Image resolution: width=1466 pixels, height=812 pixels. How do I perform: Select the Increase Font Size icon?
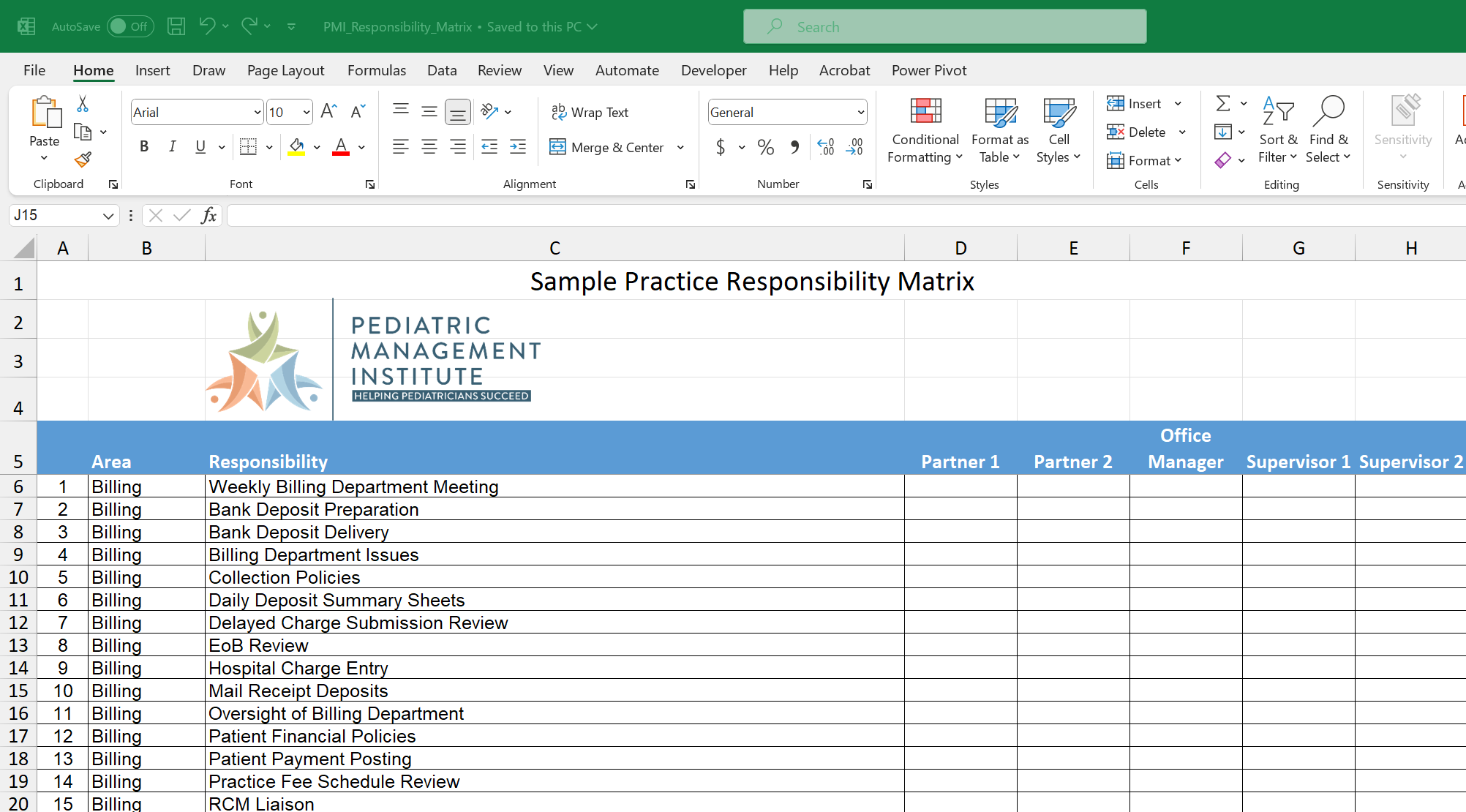click(x=328, y=110)
